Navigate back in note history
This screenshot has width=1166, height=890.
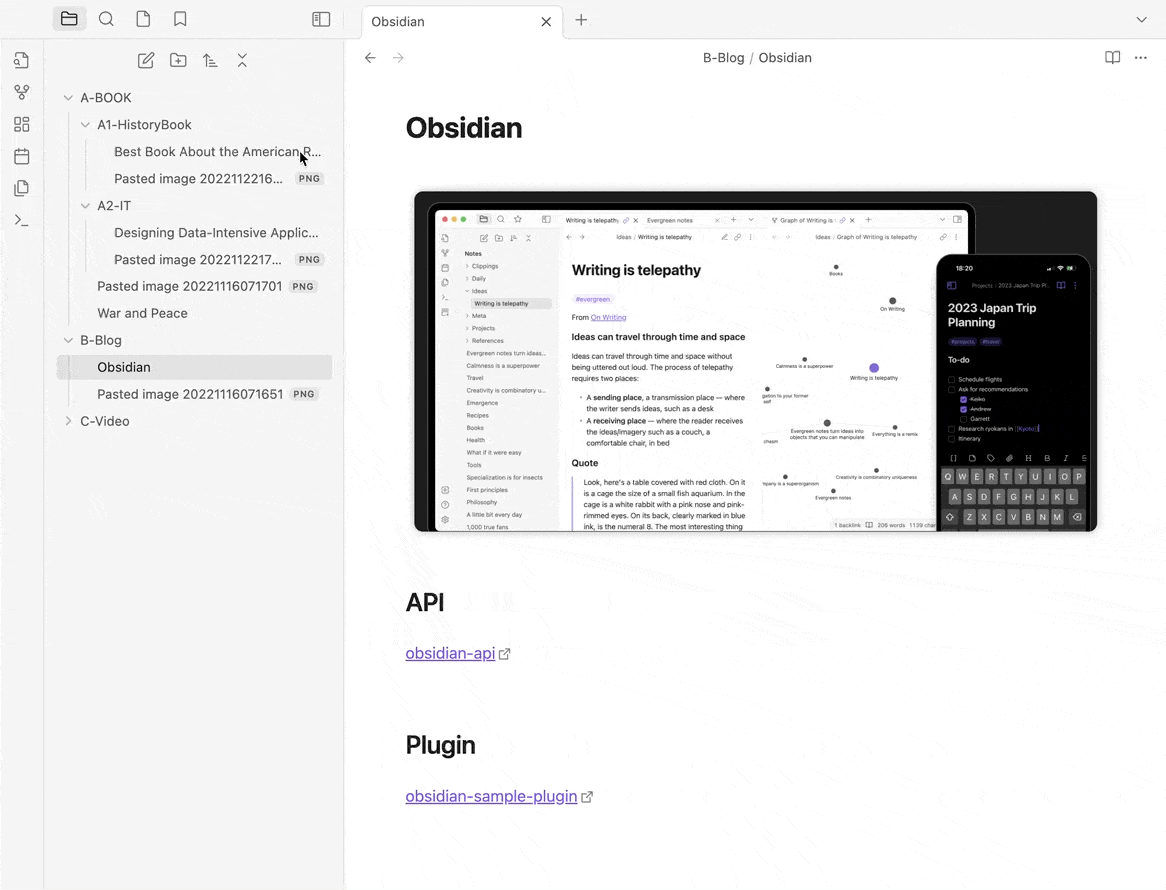pos(370,58)
